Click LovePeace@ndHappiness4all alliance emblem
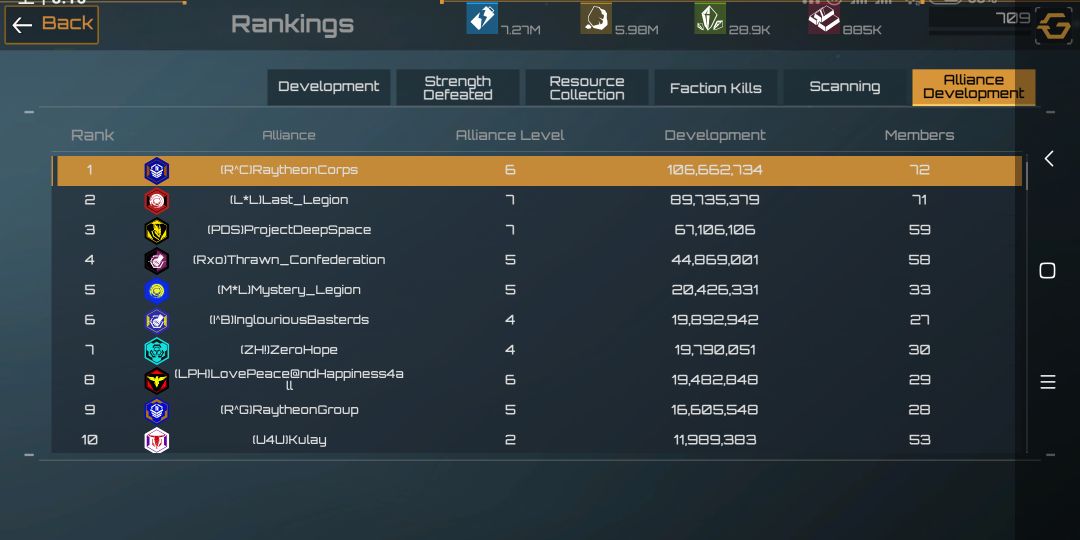The image size is (1080, 540). 156,380
